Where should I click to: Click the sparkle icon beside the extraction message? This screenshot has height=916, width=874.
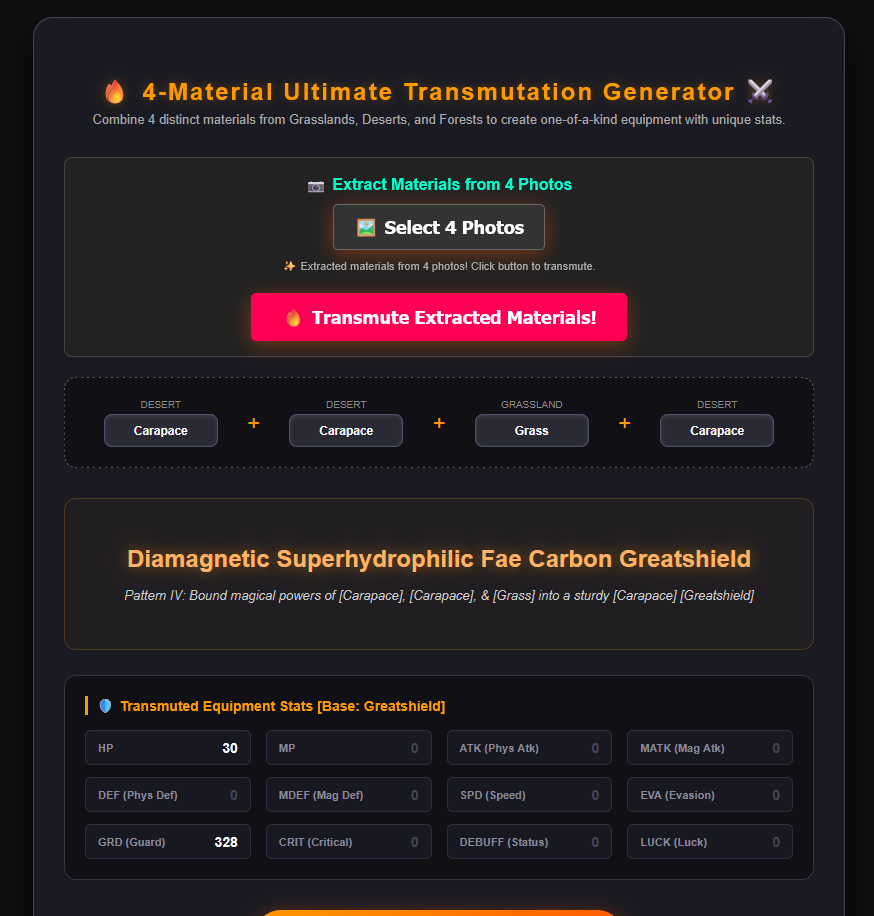point(289,266)
